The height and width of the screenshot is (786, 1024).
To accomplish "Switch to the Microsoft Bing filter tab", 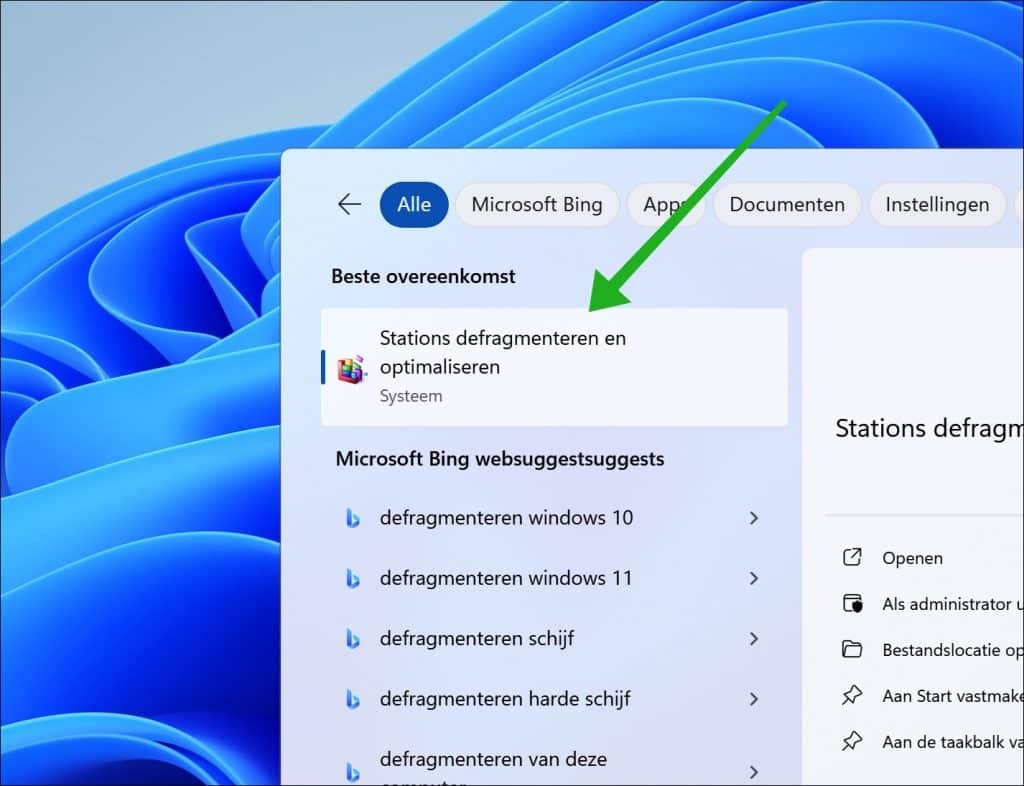I will coord(537,204).
